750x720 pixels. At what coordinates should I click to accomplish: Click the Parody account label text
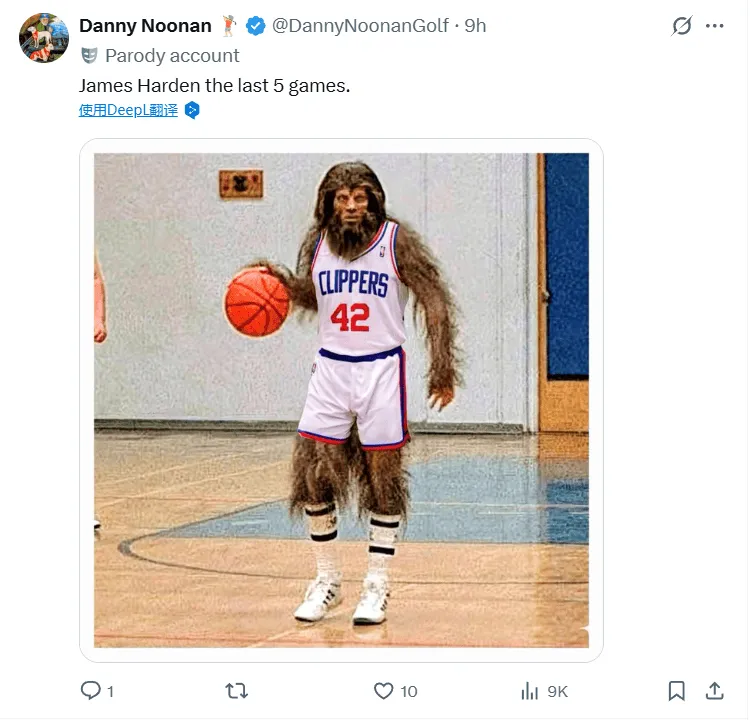pyautogui.click(x=172, y=56)
